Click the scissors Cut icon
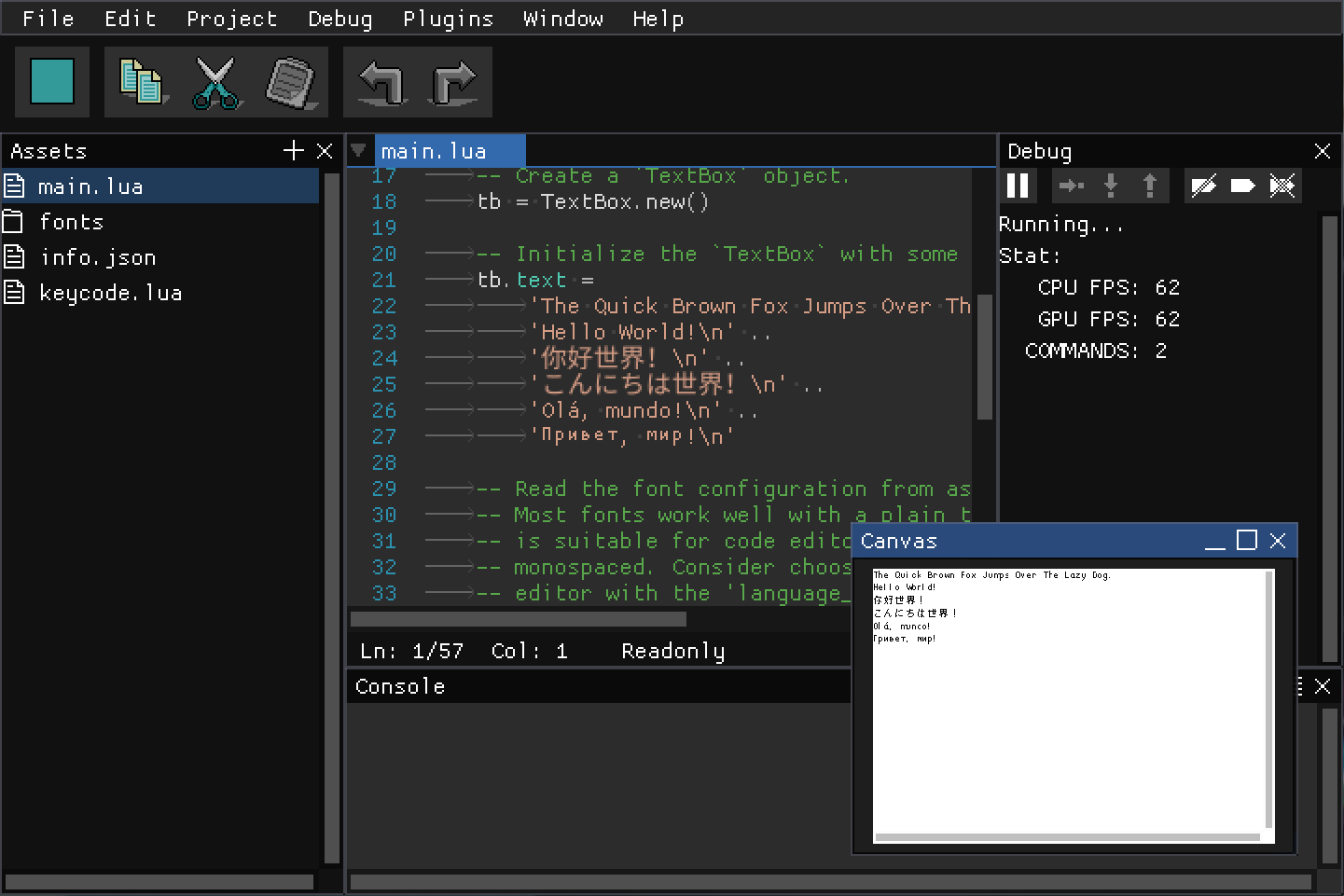 (x=216, y=82)
